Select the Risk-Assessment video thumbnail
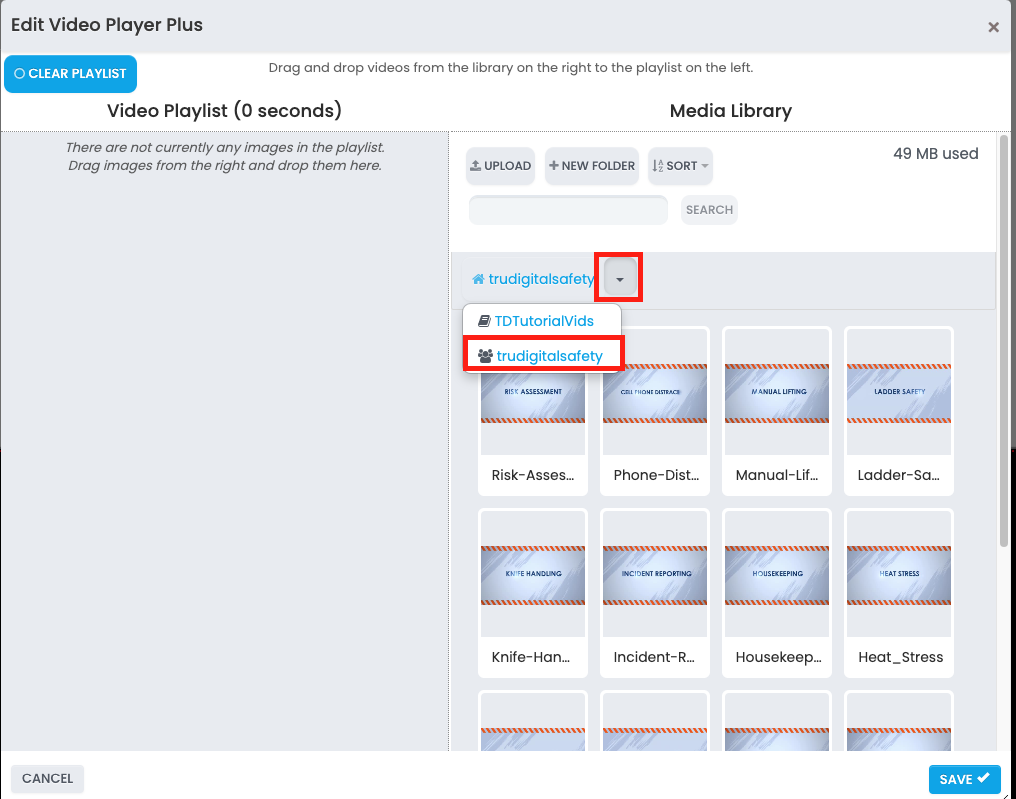This screenshot has width=1016, height=799. pos(533,393)
